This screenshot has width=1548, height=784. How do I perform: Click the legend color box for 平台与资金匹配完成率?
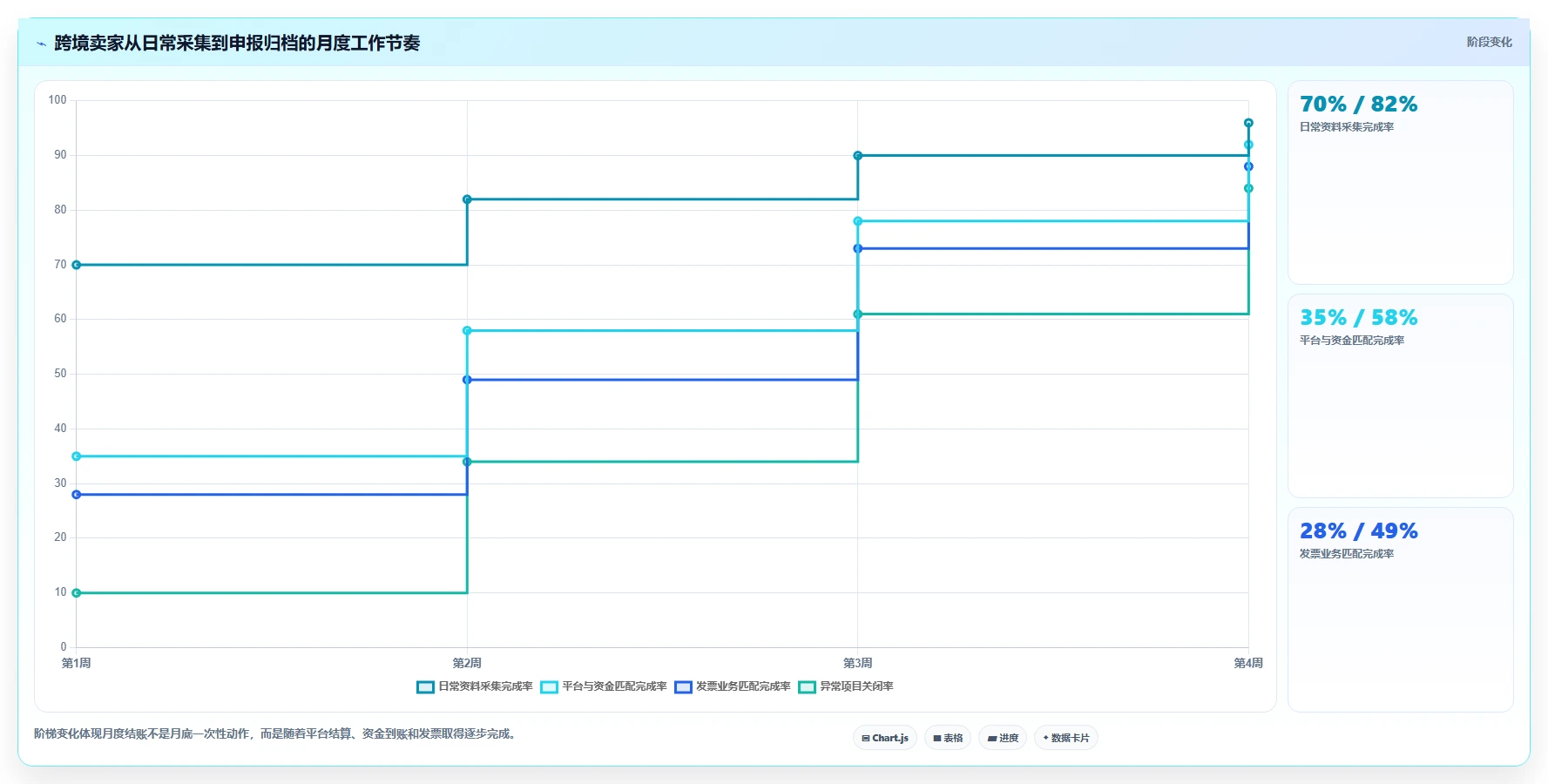tap(550, 687)
